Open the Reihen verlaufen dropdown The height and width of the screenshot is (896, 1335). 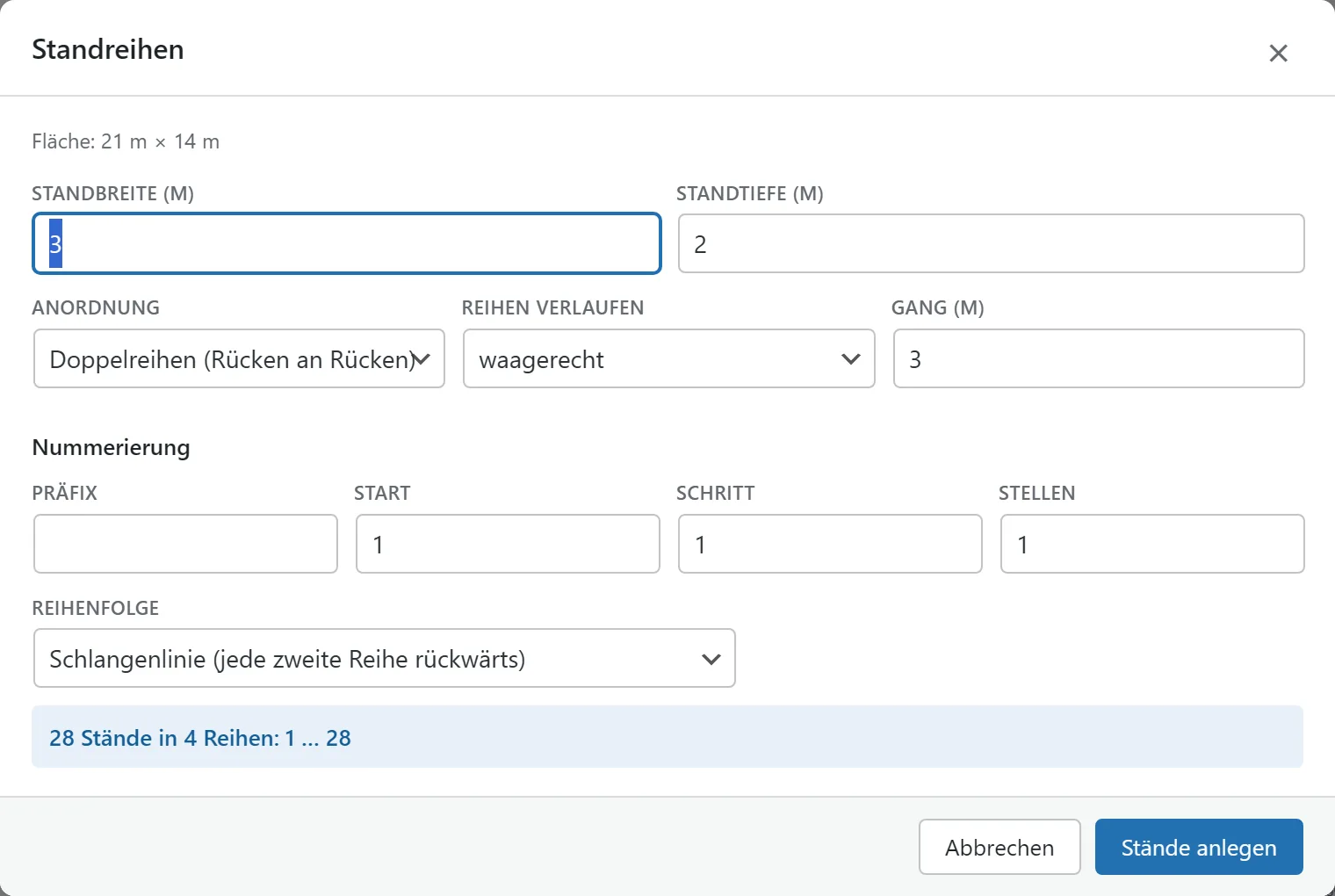click(x=668, y=358)
